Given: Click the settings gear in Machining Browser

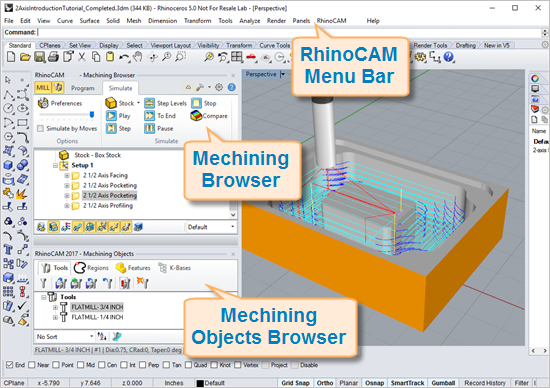Looking at the screenshot, I should pyautogui.click(x=219, y=87).
